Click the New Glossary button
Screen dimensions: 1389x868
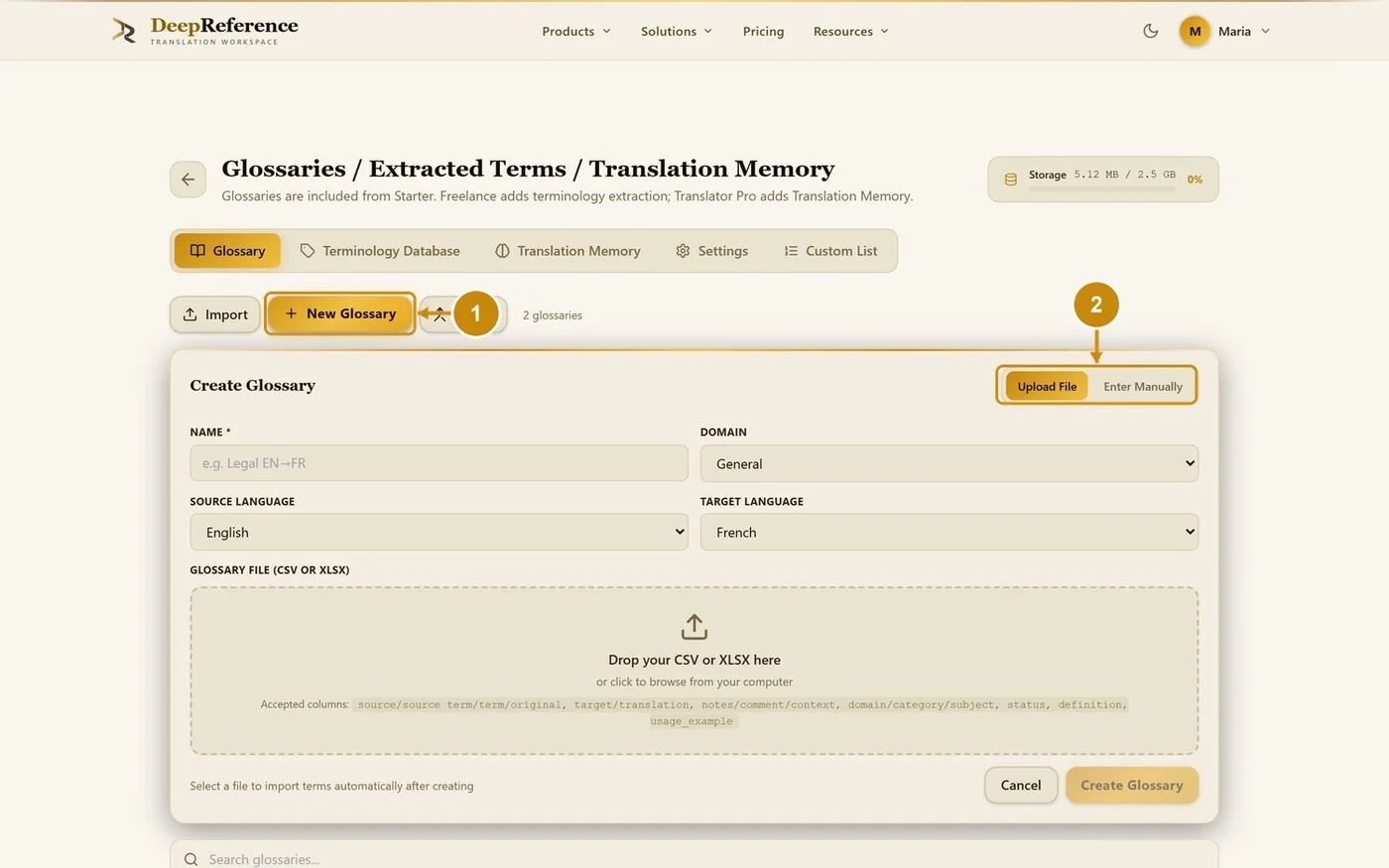[339, 313]
